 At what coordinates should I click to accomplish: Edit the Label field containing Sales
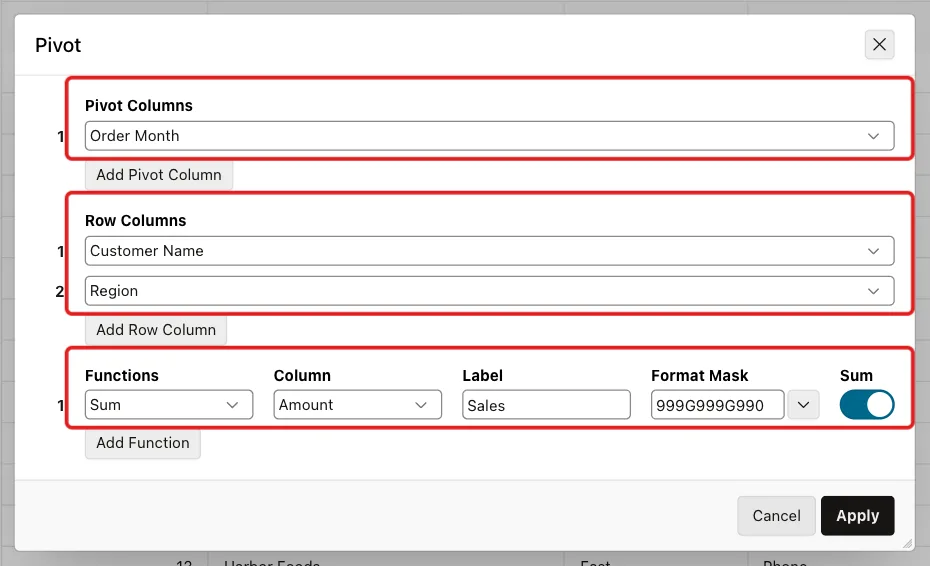pyautogui.click(x=546, y=405)
